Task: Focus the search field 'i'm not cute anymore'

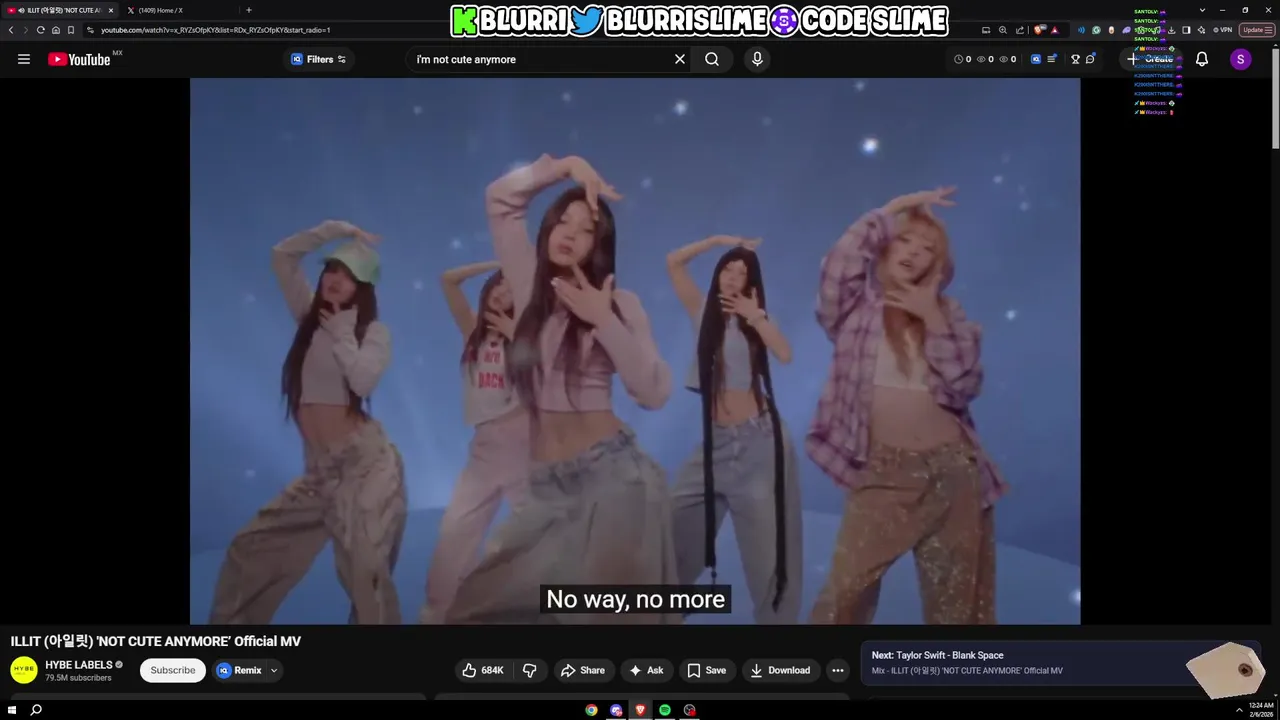Action: tap(540, 59)
